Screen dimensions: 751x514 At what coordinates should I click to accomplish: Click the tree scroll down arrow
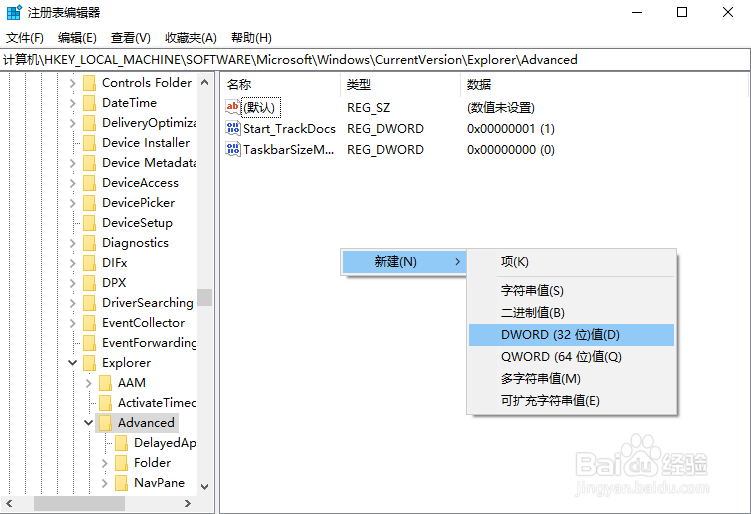(x=205, y=487)
